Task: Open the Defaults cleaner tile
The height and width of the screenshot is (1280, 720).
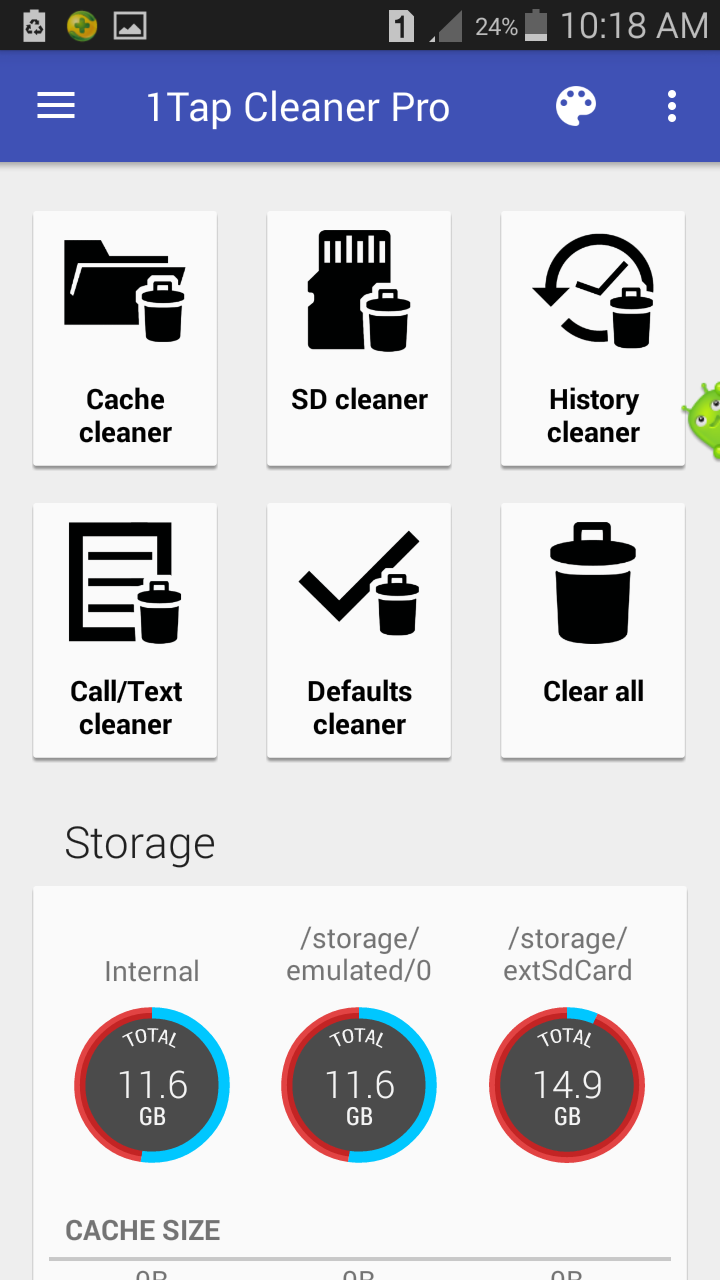Action: (359, 630)
